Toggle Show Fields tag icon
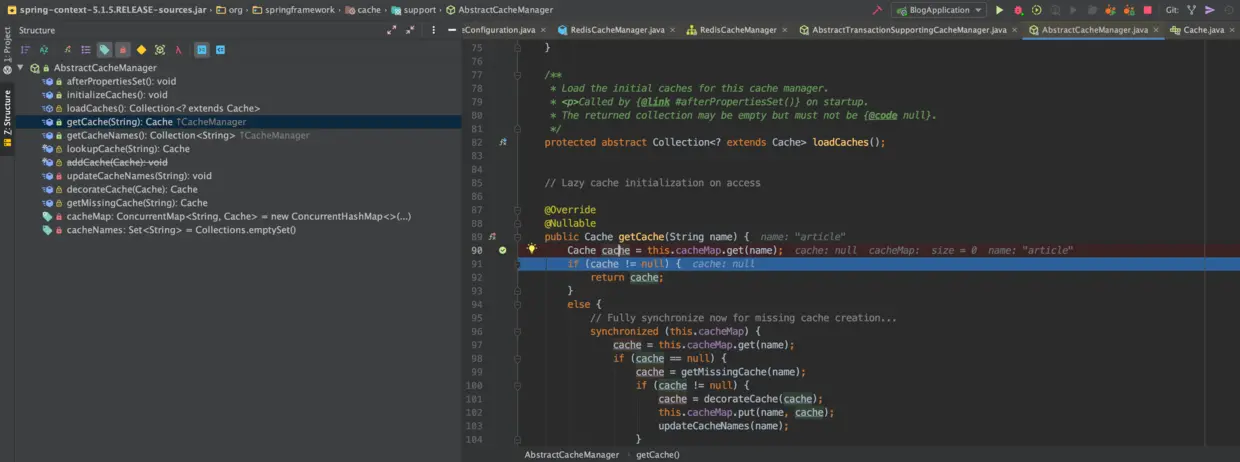The image size is (1240, 462). (104, 49)
